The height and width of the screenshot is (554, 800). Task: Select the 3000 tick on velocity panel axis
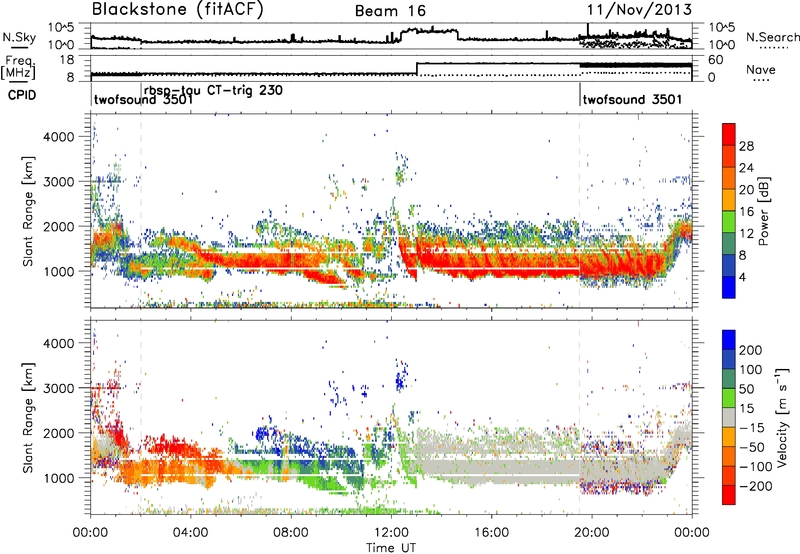pyautogui.click(x=58, y=388)
